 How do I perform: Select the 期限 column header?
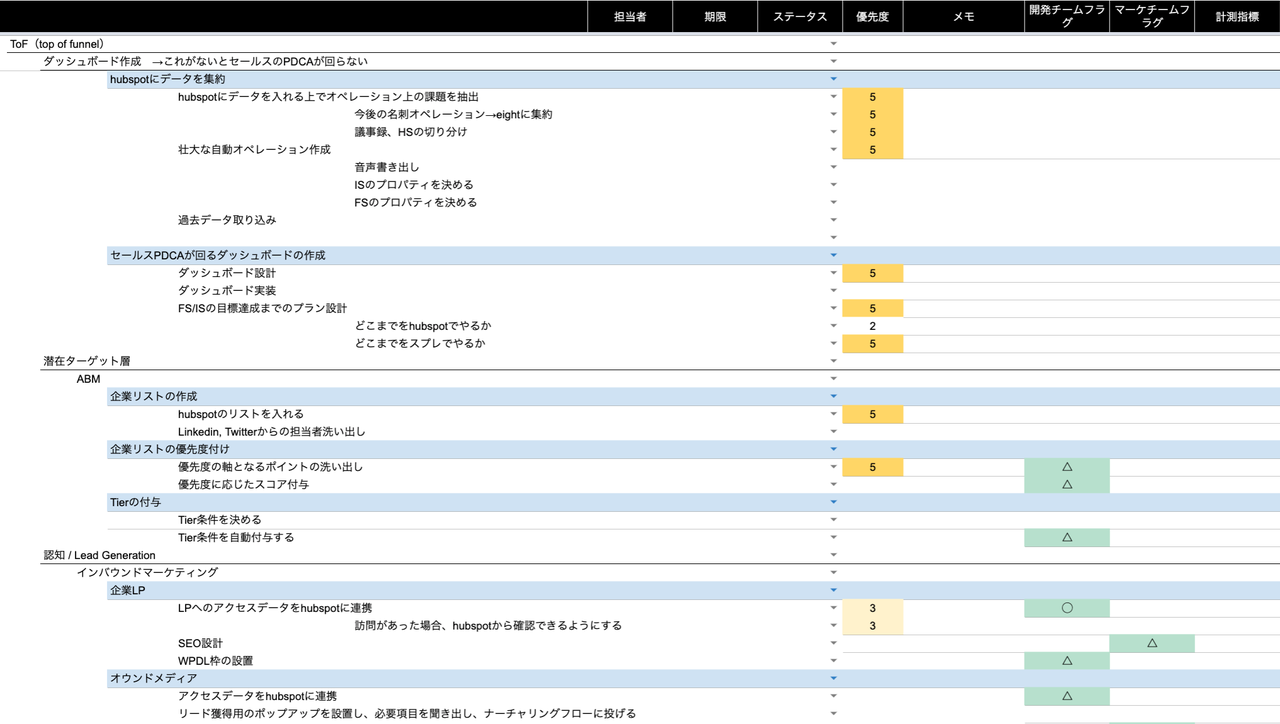point(715,17)
